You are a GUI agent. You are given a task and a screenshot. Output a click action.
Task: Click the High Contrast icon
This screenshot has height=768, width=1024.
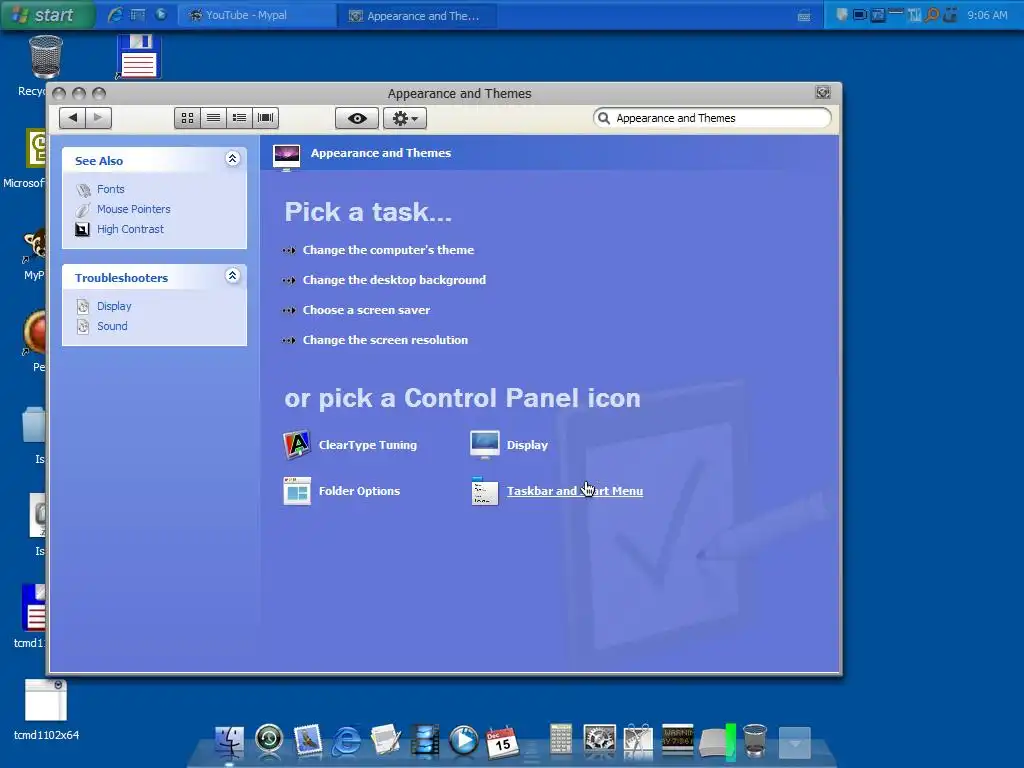(82, 229)
